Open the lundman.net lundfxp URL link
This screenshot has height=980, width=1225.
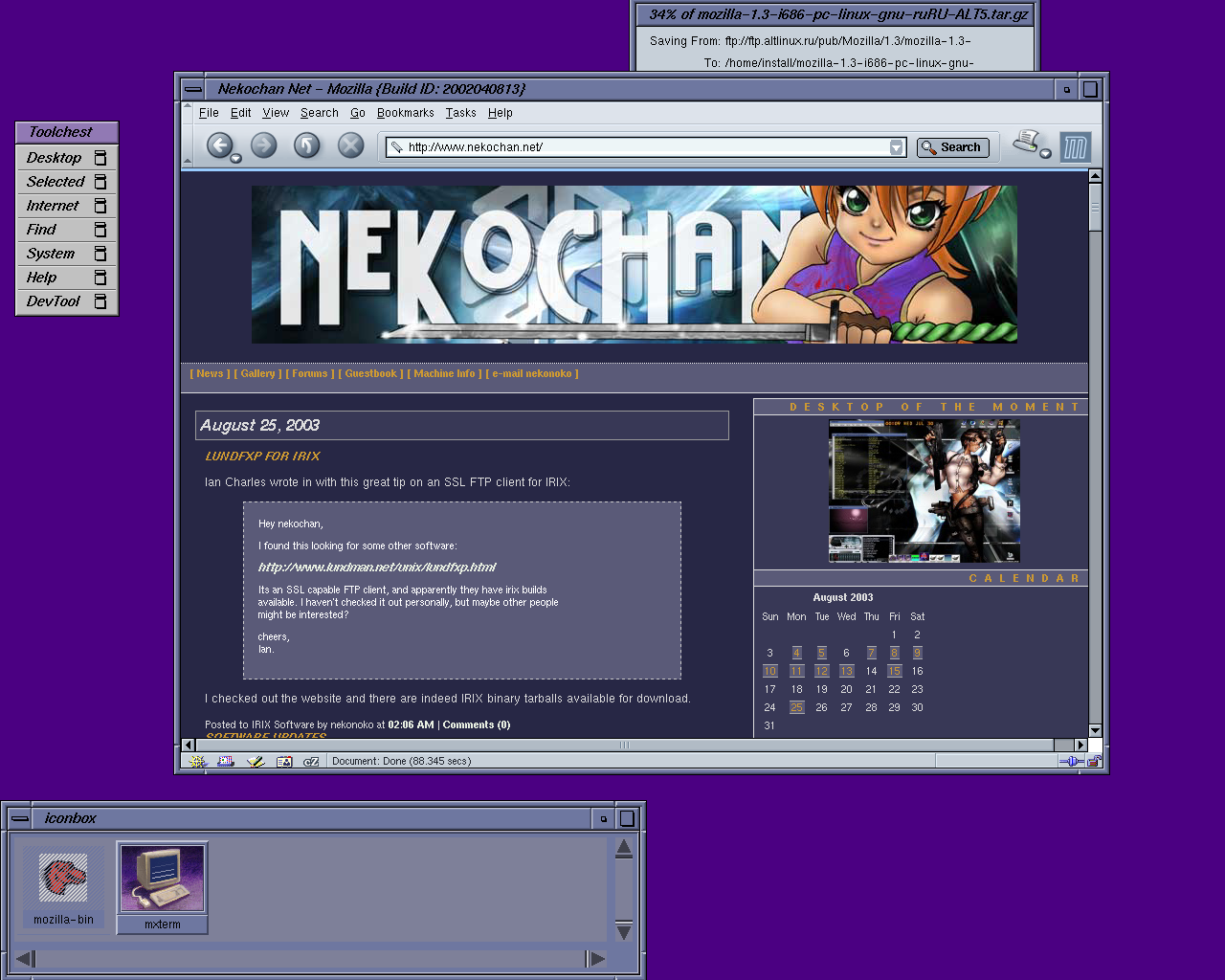pos(377,568)
